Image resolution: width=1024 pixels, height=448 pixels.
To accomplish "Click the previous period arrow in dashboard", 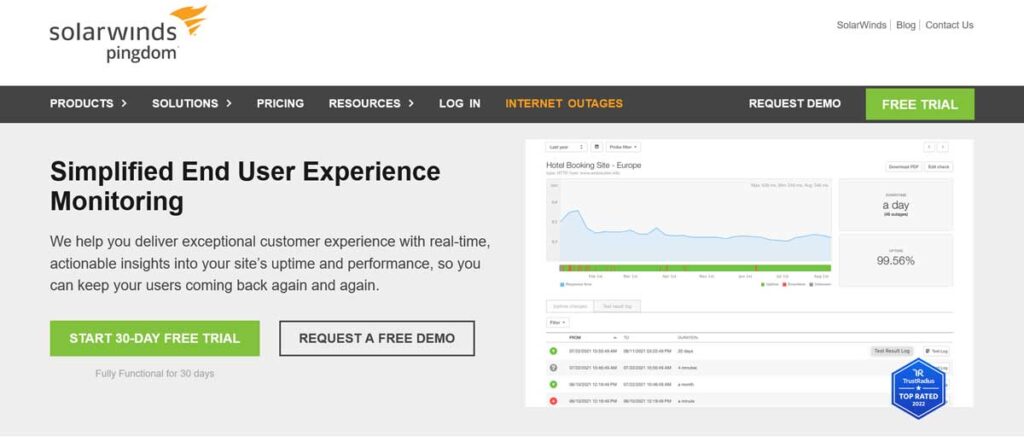I will (x=929, y=148).
